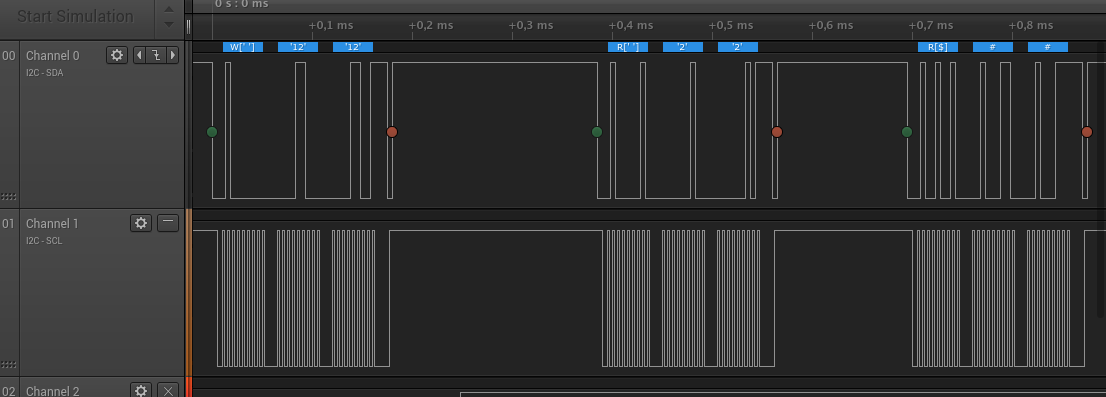This screenshot has height=397, width=1106.
Task: Click the green start marker before +0,7 ms
Action: pos(907,132)
